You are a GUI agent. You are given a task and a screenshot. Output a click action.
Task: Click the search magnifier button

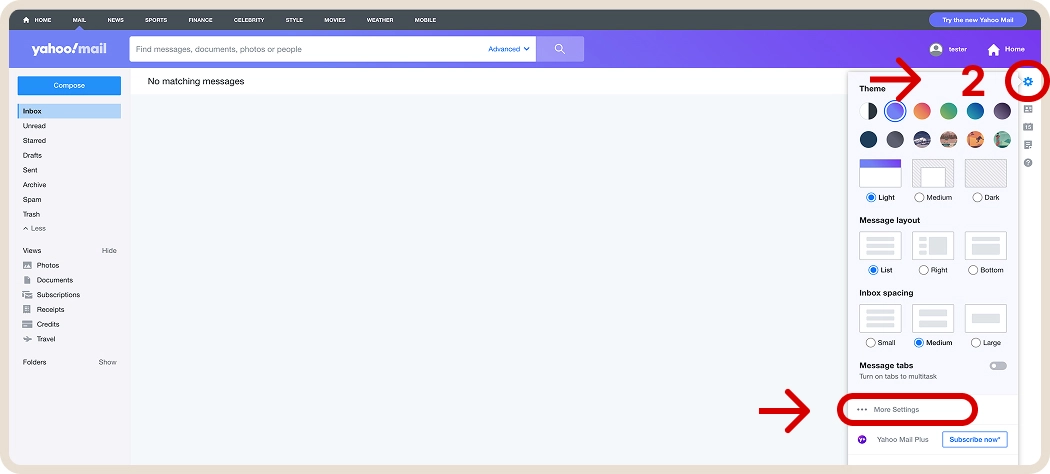[560, 49]
